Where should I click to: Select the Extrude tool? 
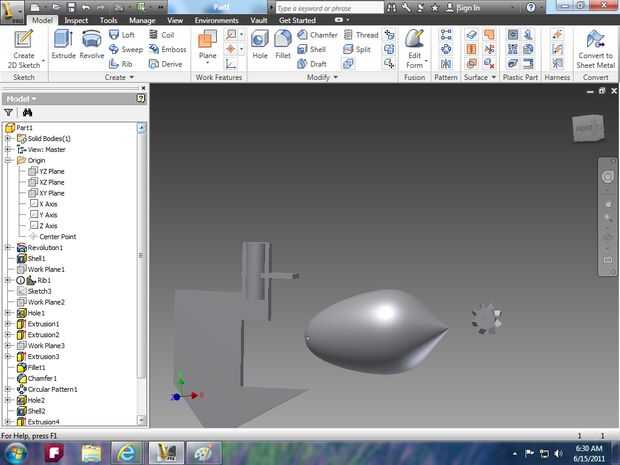tap(63, 44)
